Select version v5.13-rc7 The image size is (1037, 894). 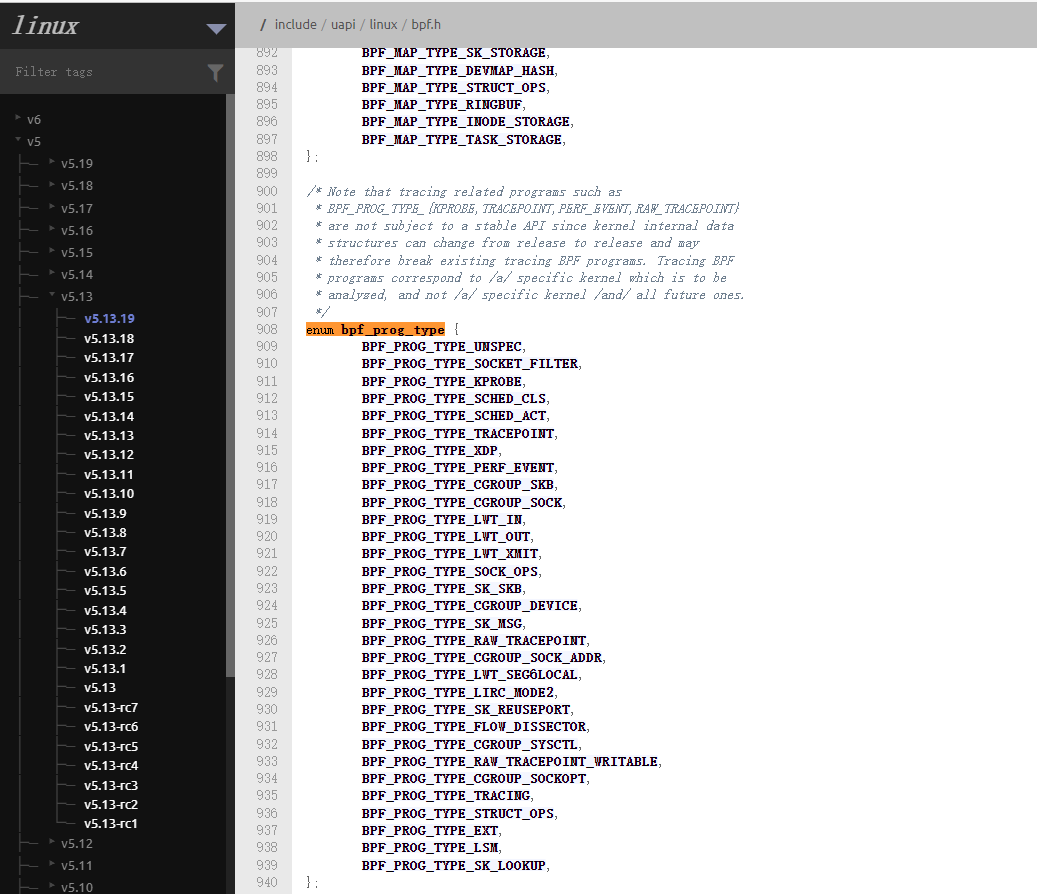pyautogui.click(x=111, y=708)
